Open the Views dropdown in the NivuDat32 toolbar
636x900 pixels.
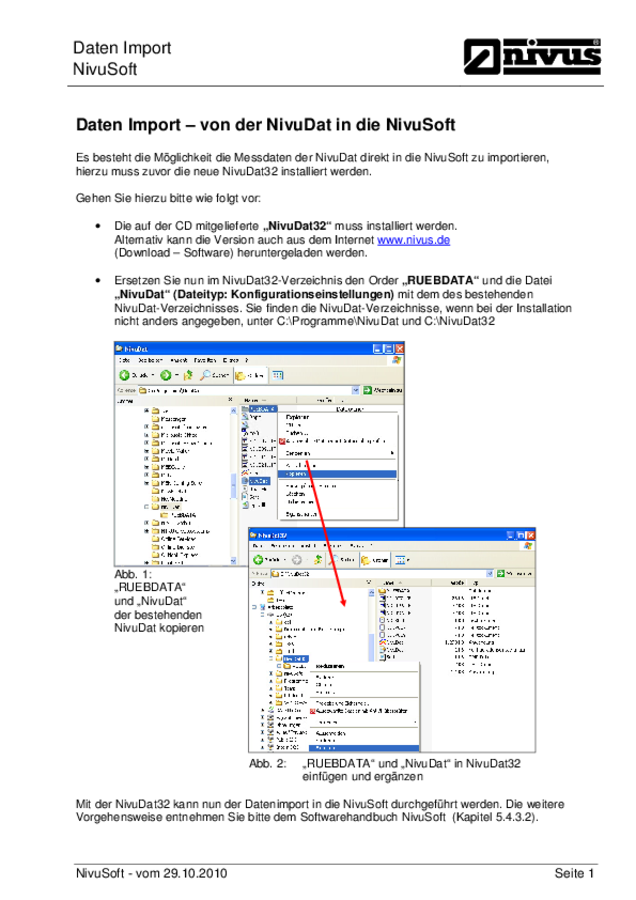(x=402, y=560)
